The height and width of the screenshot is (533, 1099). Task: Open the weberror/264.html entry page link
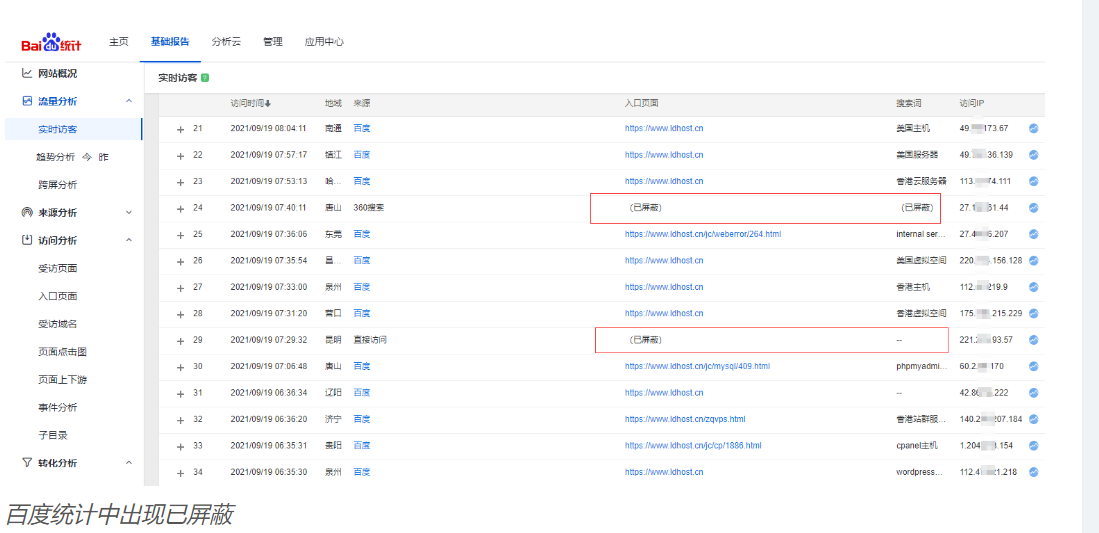[x=702, y=234]
